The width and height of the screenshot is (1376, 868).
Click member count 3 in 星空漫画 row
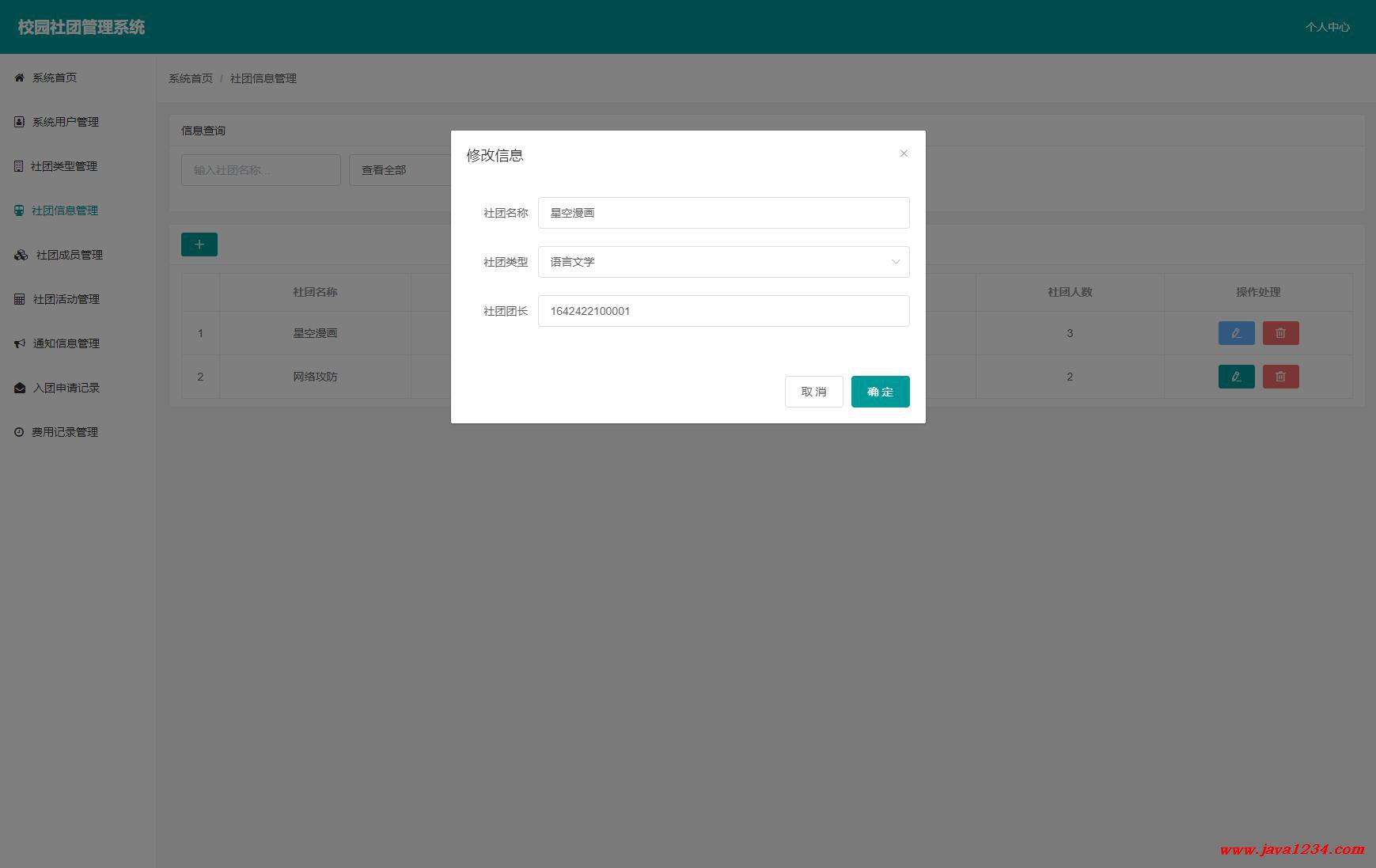tap(1070, 333)
